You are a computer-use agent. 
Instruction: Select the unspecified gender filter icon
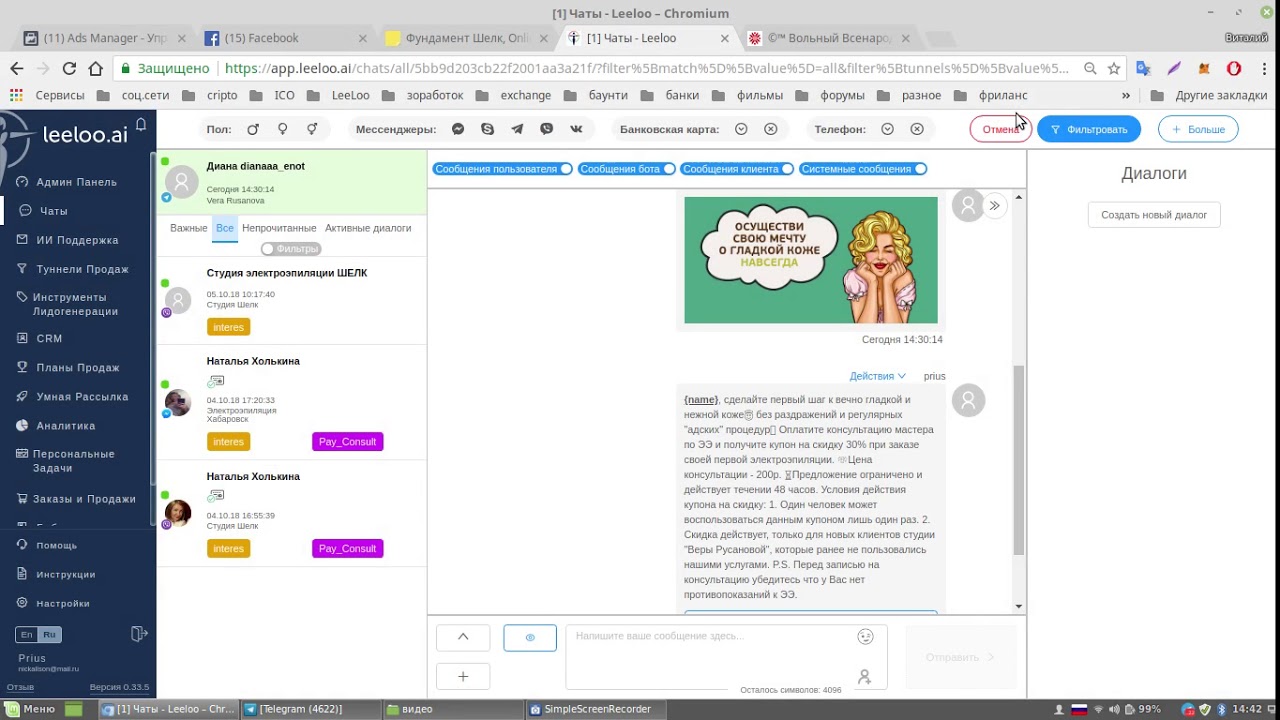(312, 129)
